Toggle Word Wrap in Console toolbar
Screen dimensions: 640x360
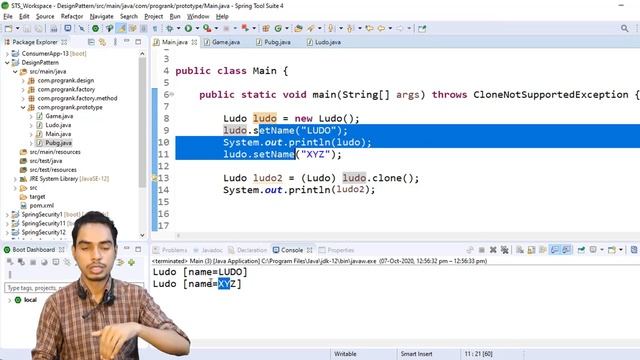(x=543, y=250)
